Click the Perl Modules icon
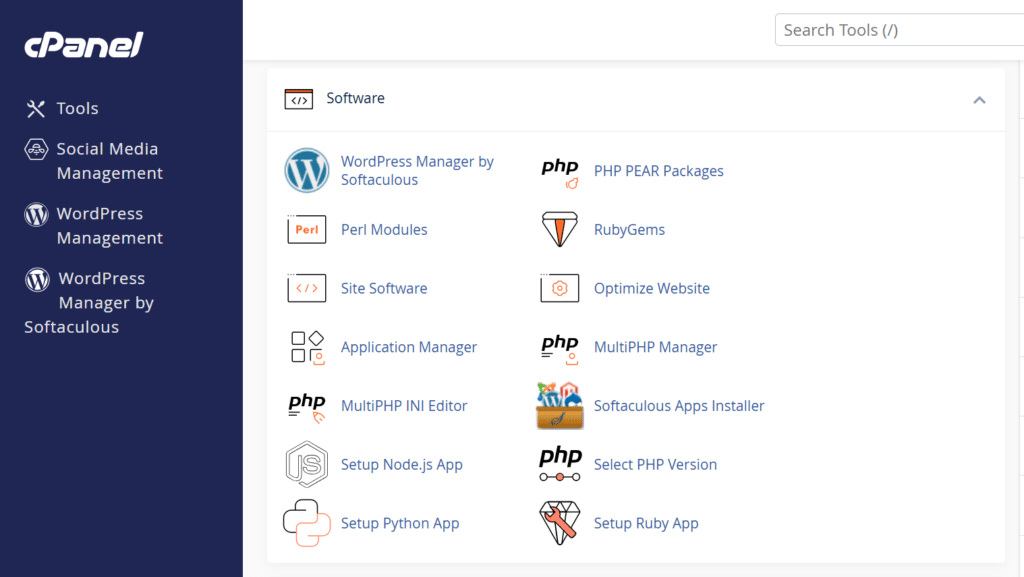The width and height of the screenshot is (1024, 577). 307,229
